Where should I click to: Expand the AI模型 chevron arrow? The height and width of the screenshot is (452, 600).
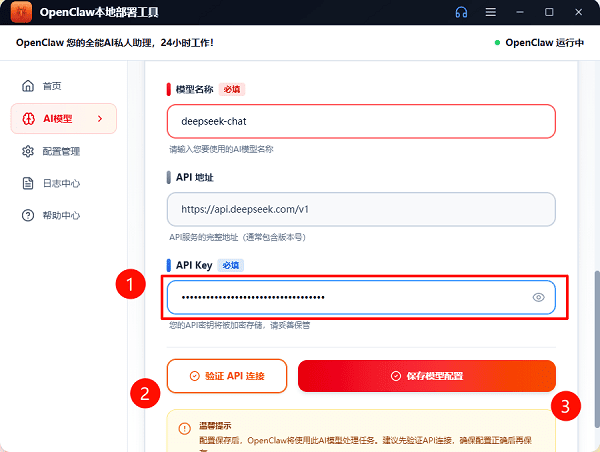click(x=99, y=119)
